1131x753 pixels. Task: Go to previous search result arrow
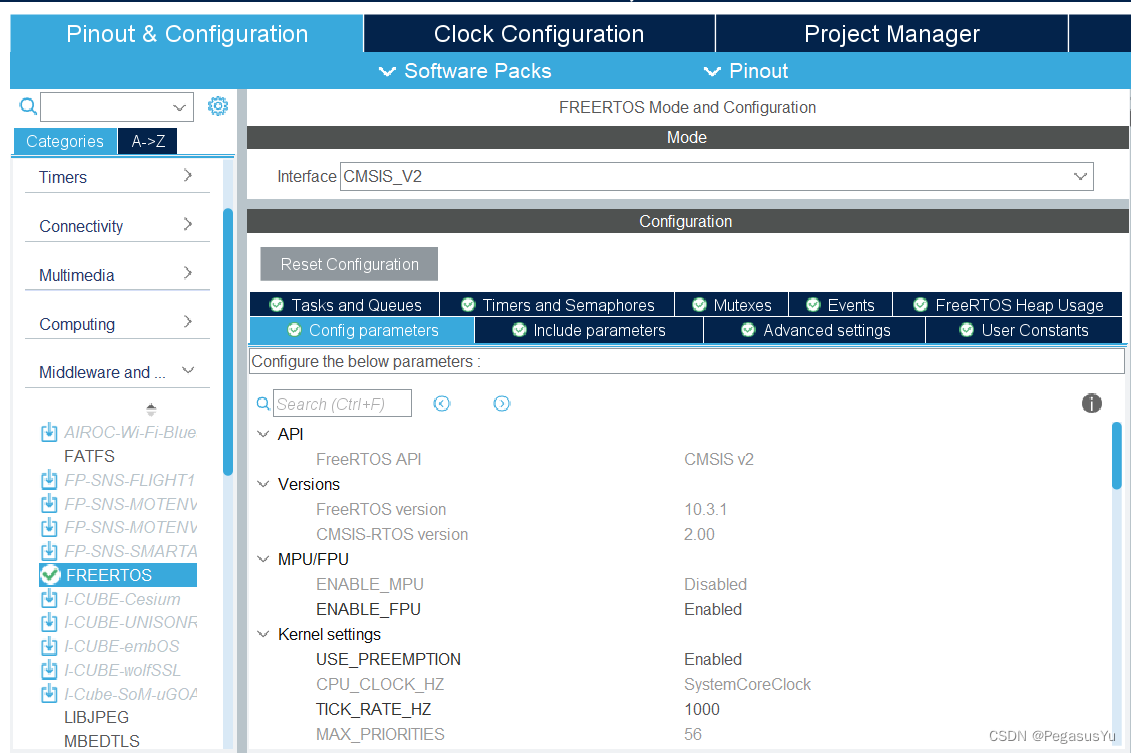[x=442, y=403]
